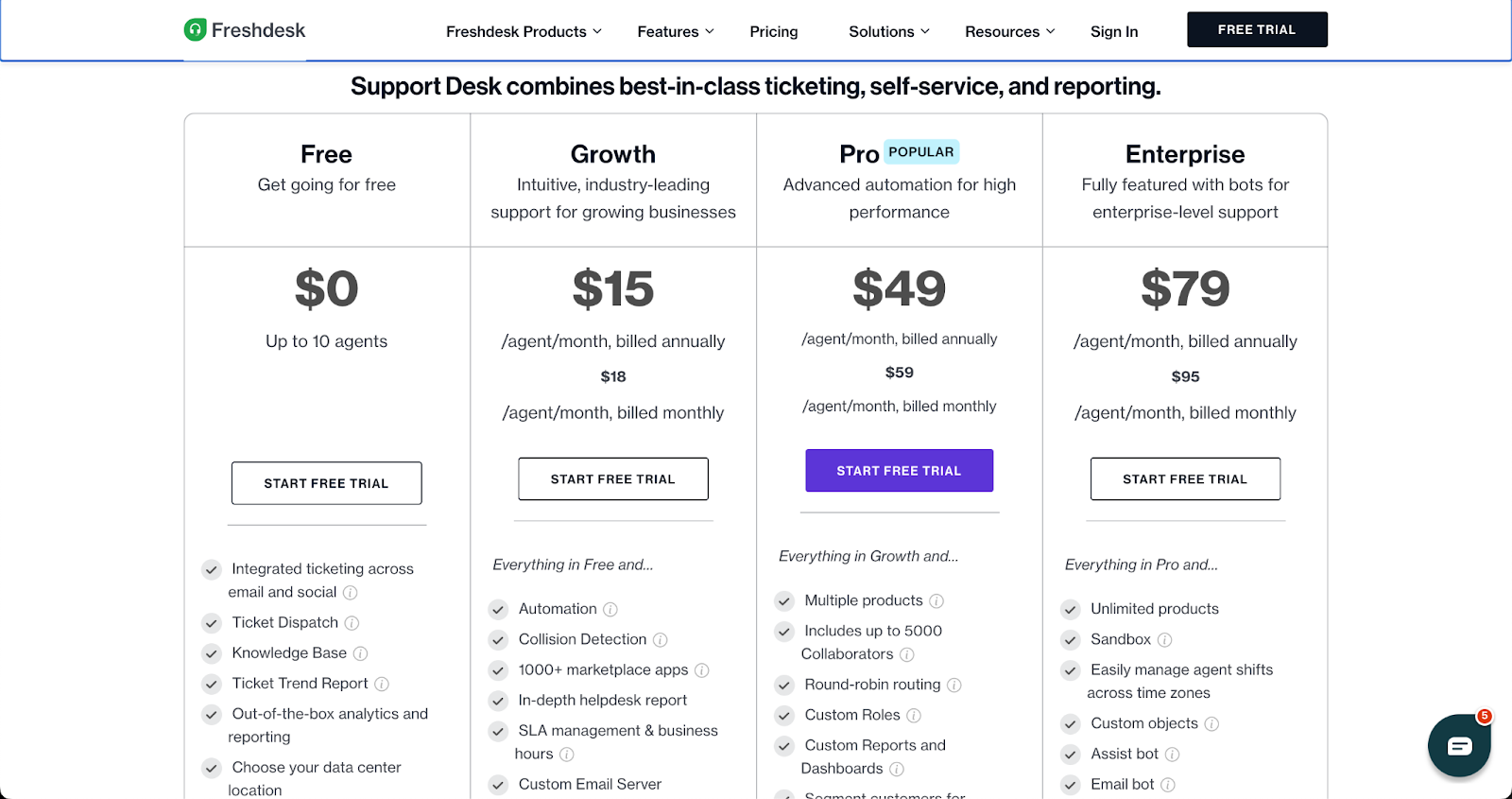1512x799 pixels.
Task: Start free trial for the Pro plan
Action: pos(899,470)
